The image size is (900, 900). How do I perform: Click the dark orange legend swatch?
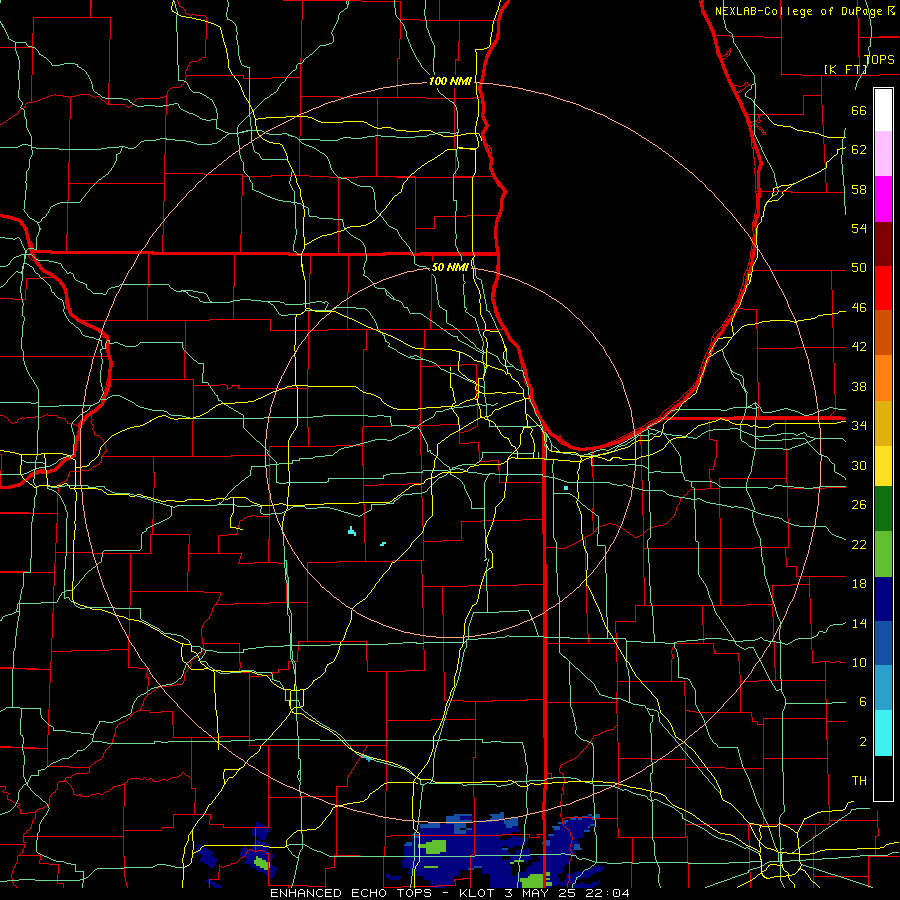(883, 333)
